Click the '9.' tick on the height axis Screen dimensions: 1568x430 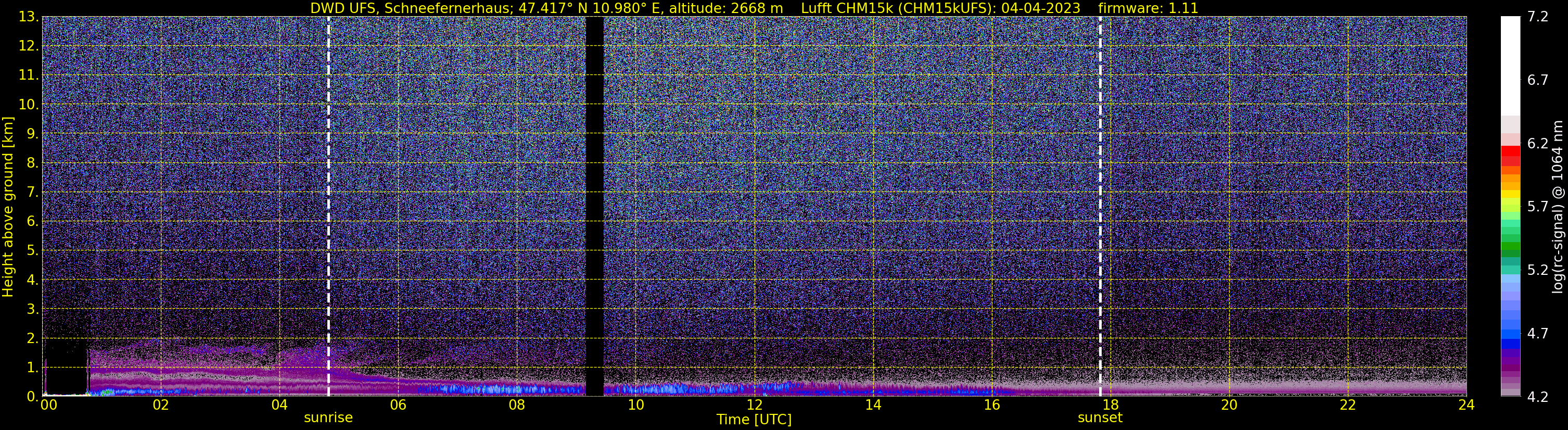pyautogui.click(x=32, y=134)
